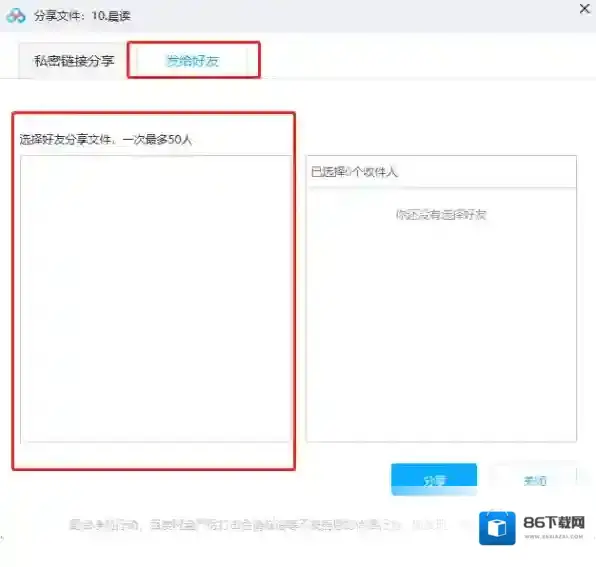The width and height of the screenshot is (596, 567).
Task: Click the blue 分享 button
Action: click(x=434, y=479)
